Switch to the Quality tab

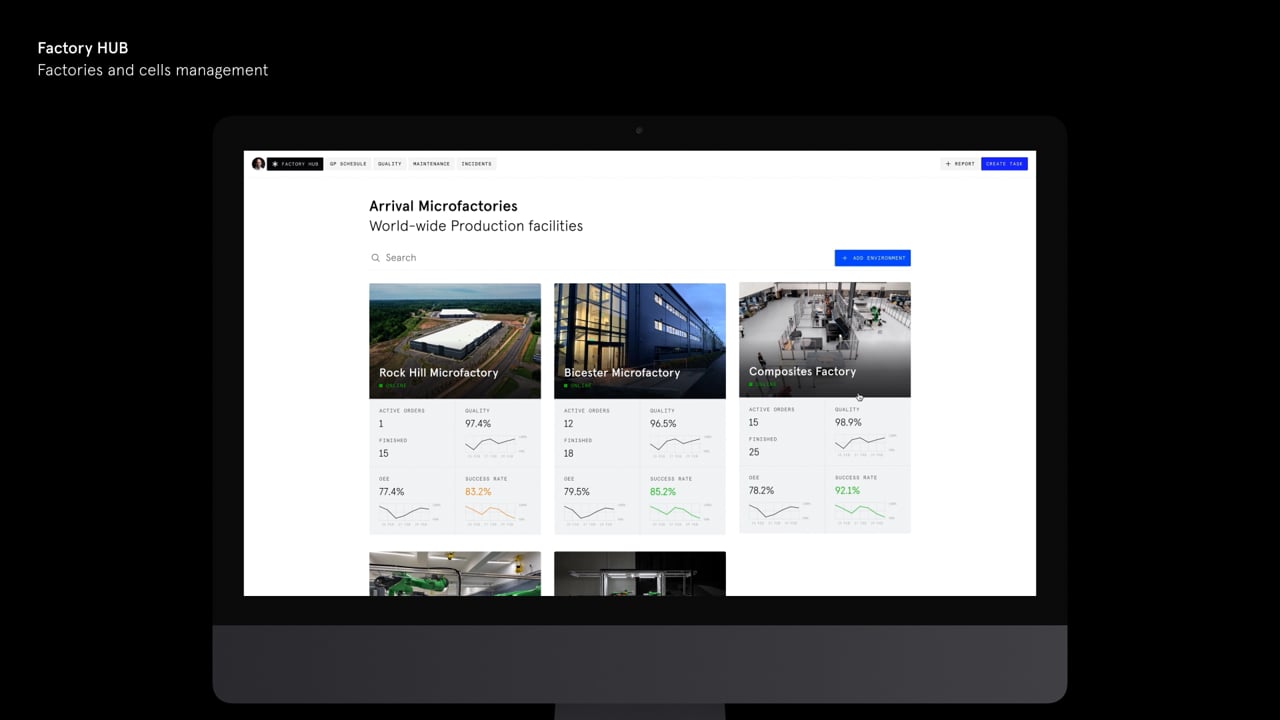pos(389,164)
